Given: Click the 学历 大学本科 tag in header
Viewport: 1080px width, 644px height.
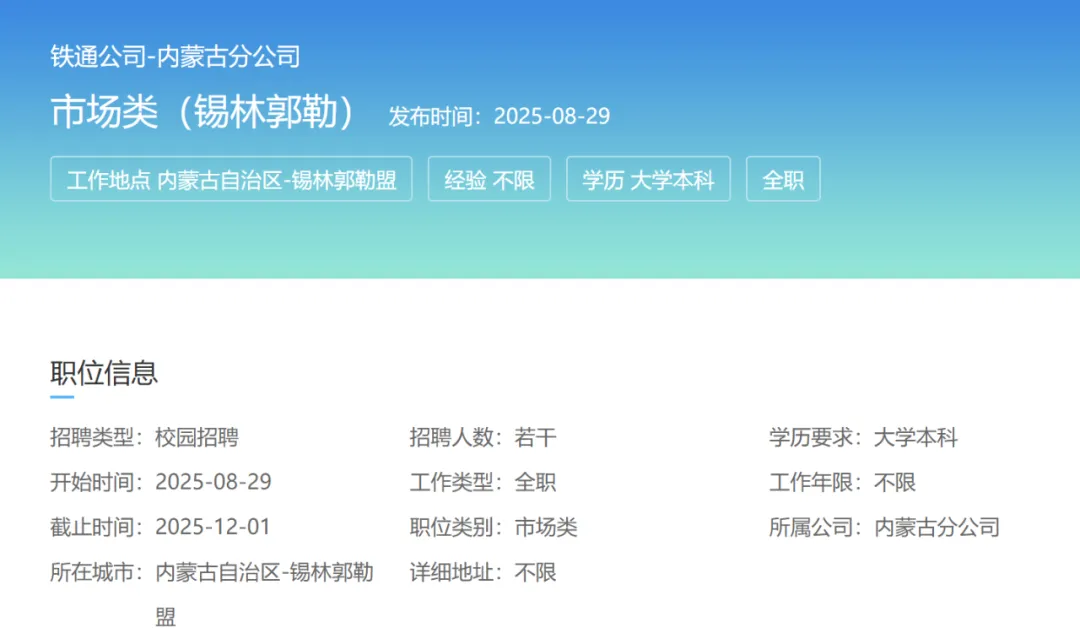Looking at the screenshot, I should pos(648,179).
